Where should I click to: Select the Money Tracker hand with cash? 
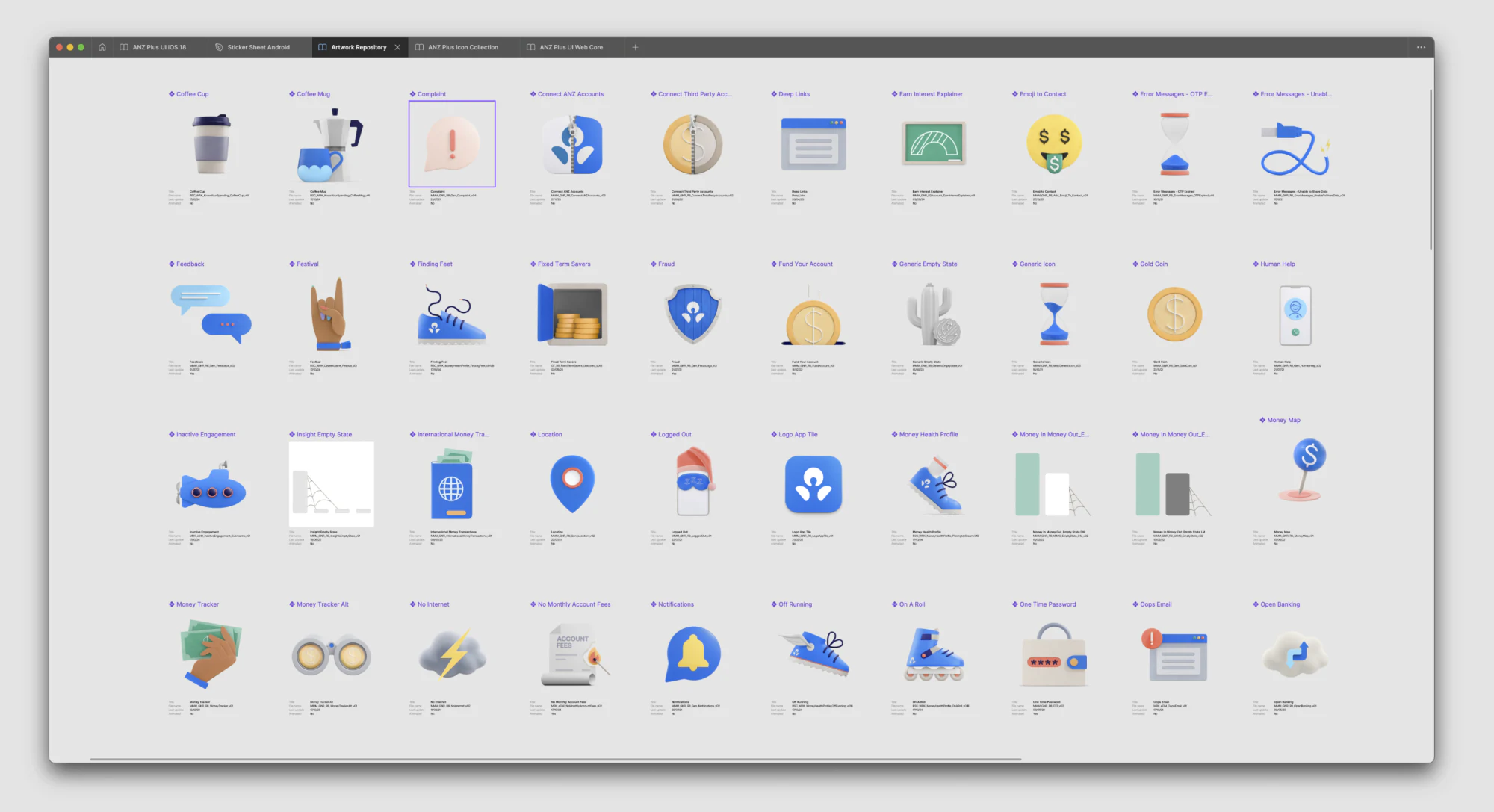pyautogui.click(x=211, y=655)
